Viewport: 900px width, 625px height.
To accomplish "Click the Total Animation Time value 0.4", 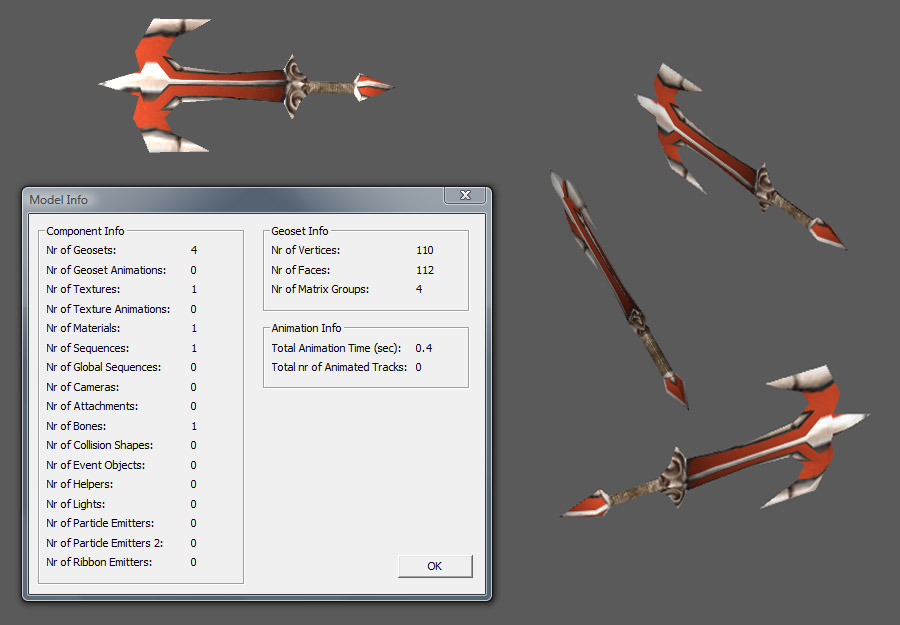I will tap(424, 348).
